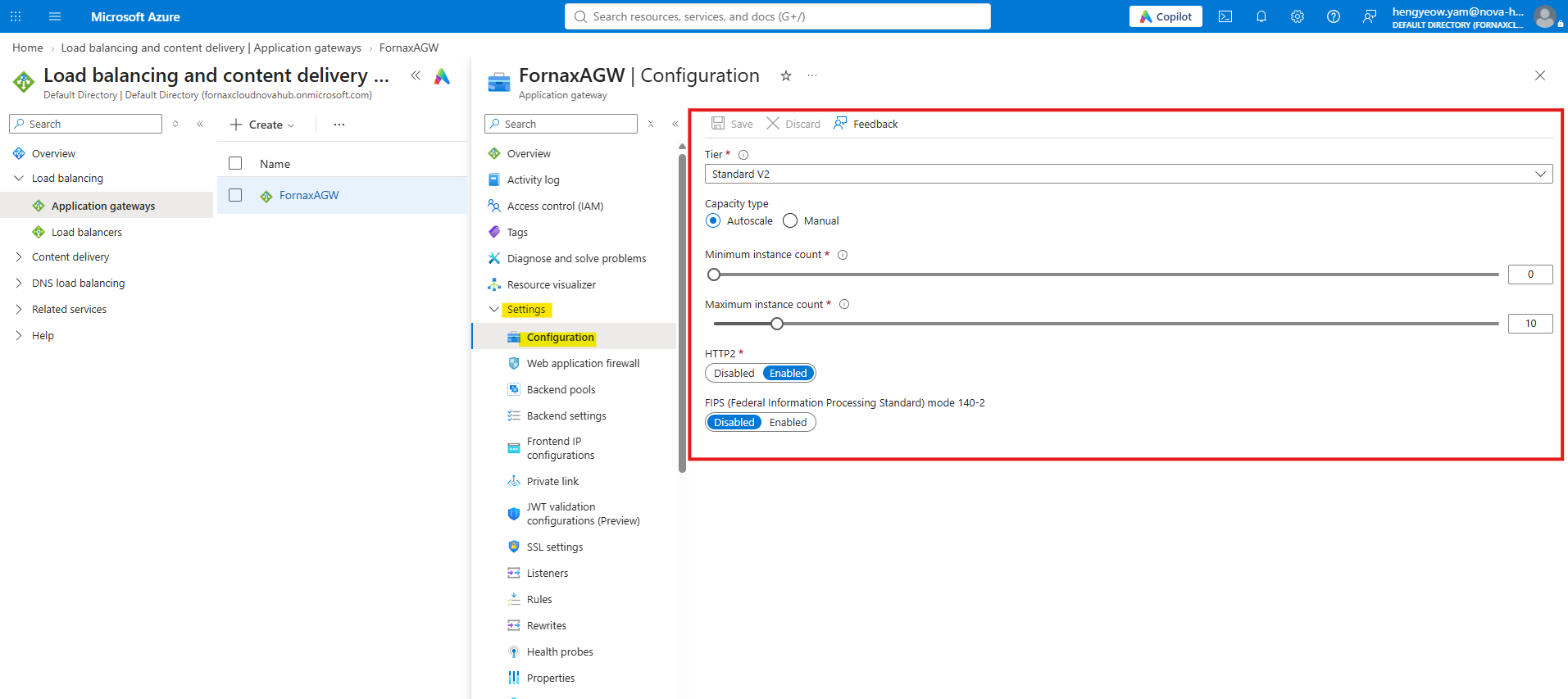This screenshot has width=1568, height=699.
Task: Open the Copilot icon in the left panel header
Action: click(x=442, y=76)
